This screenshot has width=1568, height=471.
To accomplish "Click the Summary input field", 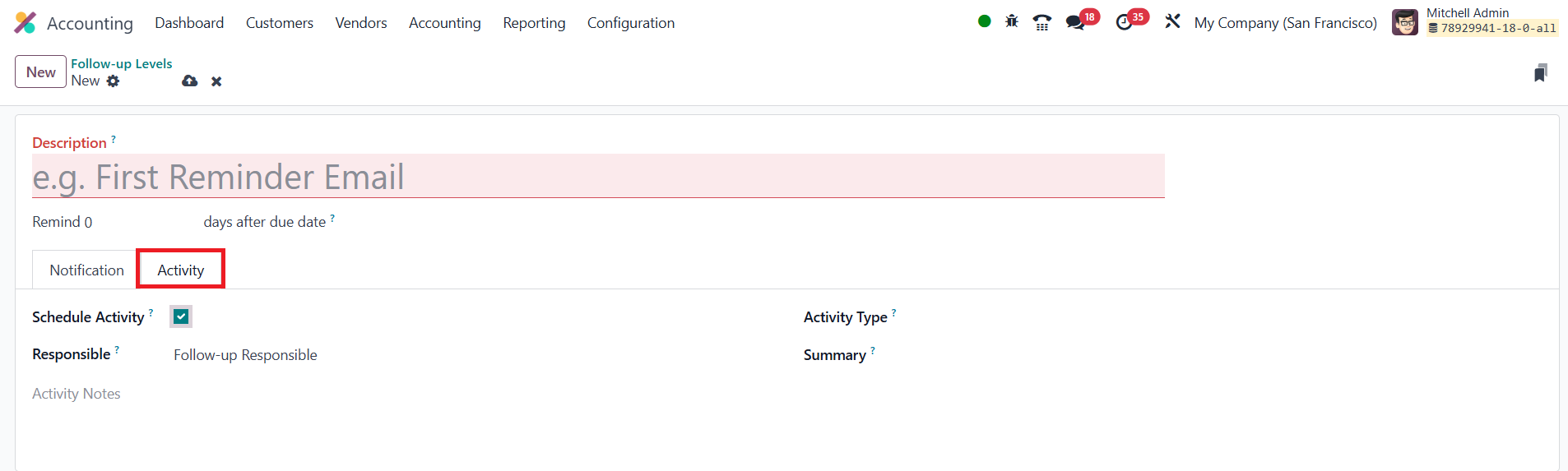I will (x=1234, y=355).
